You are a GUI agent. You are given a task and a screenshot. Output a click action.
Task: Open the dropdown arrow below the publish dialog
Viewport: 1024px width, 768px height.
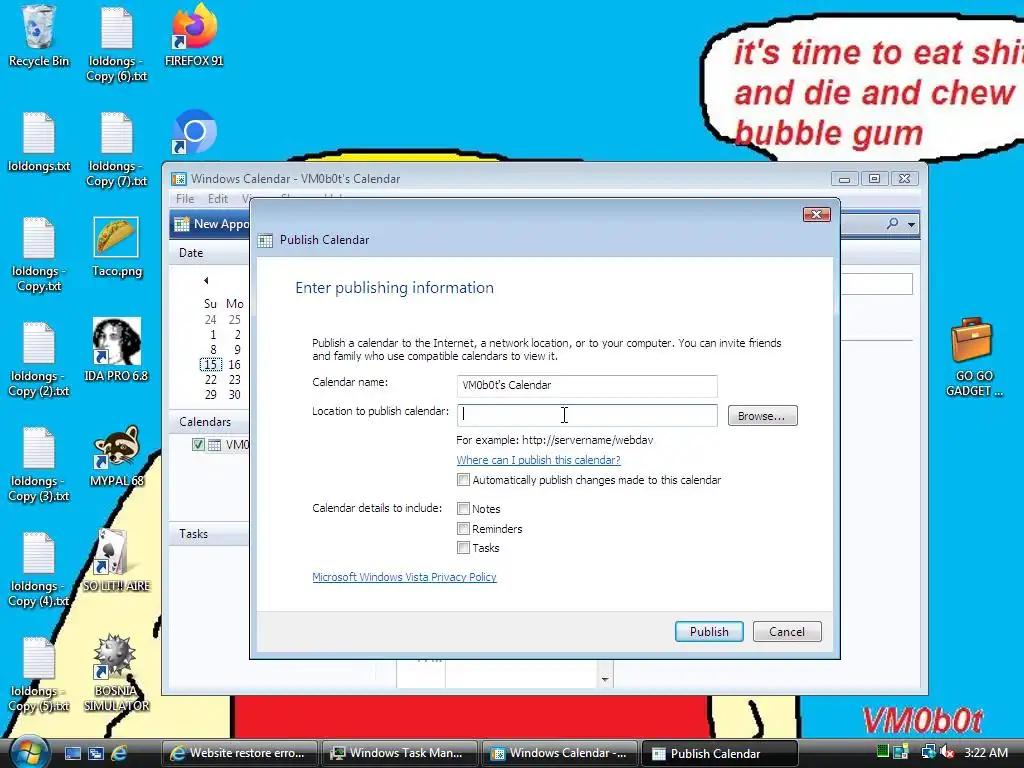[605, 679]
